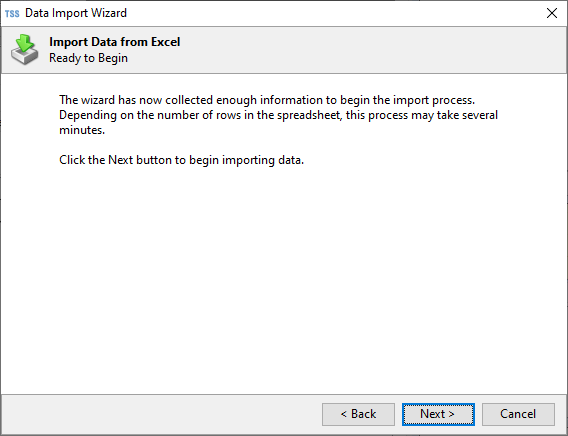This screenshot has height=436, width=568.
Task: Start the import with Next button
Action: point(438,414)
